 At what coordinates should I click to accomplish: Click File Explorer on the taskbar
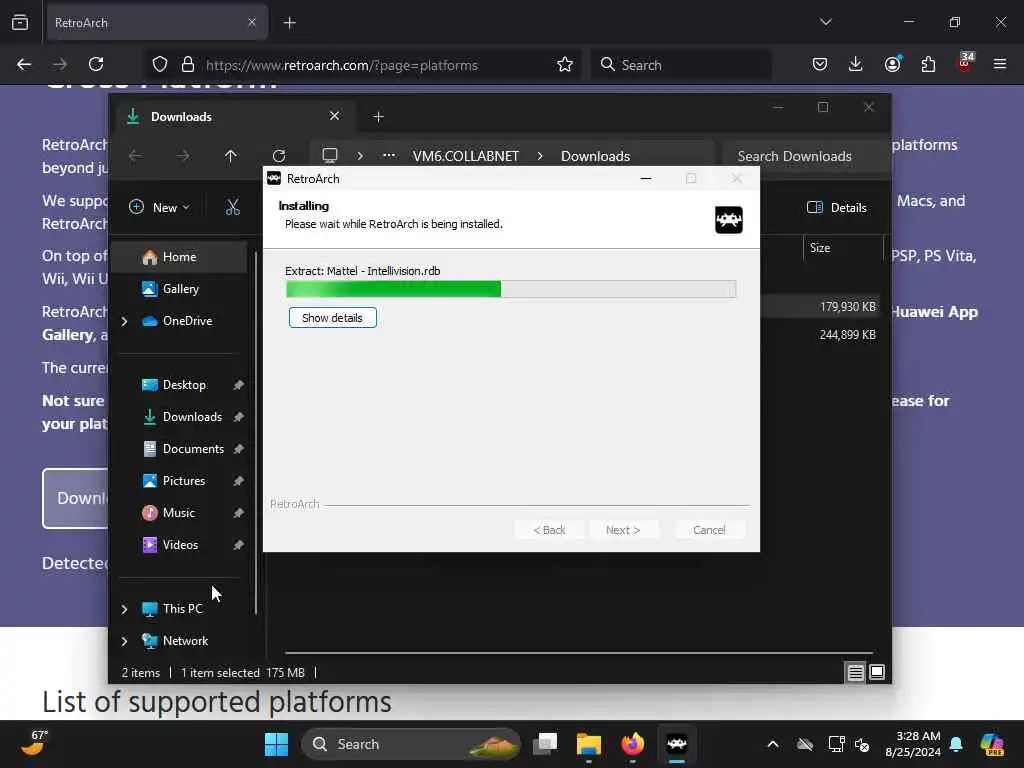(x=588, y=744)
